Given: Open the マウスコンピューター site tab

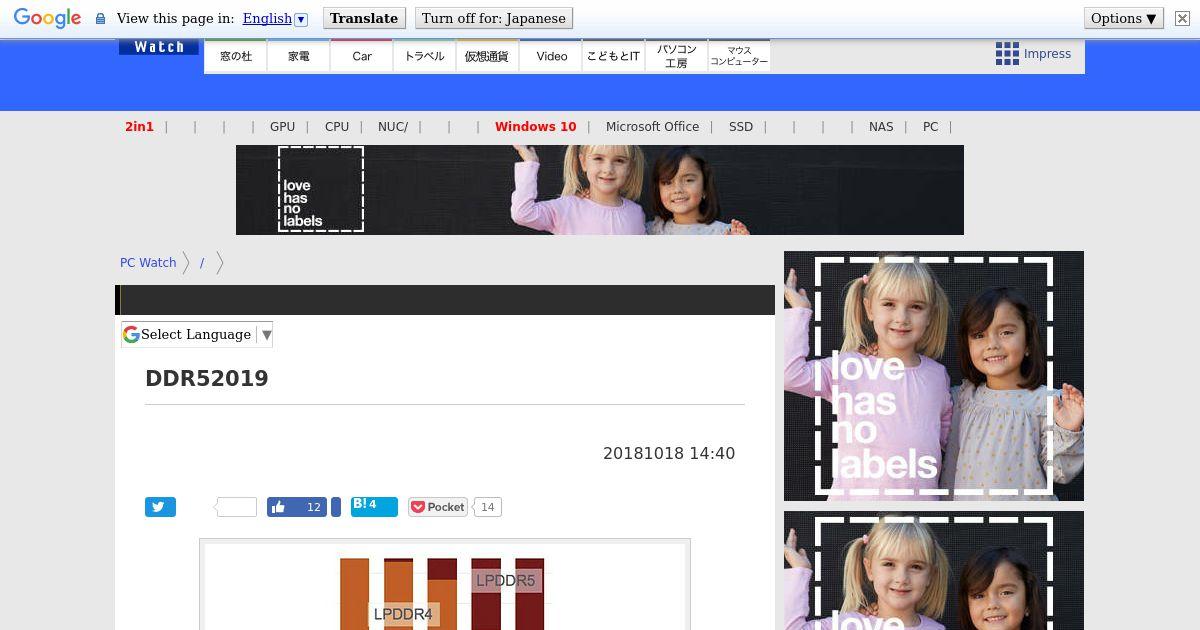Looking at the screenshot, I should (x=739, y=56).
